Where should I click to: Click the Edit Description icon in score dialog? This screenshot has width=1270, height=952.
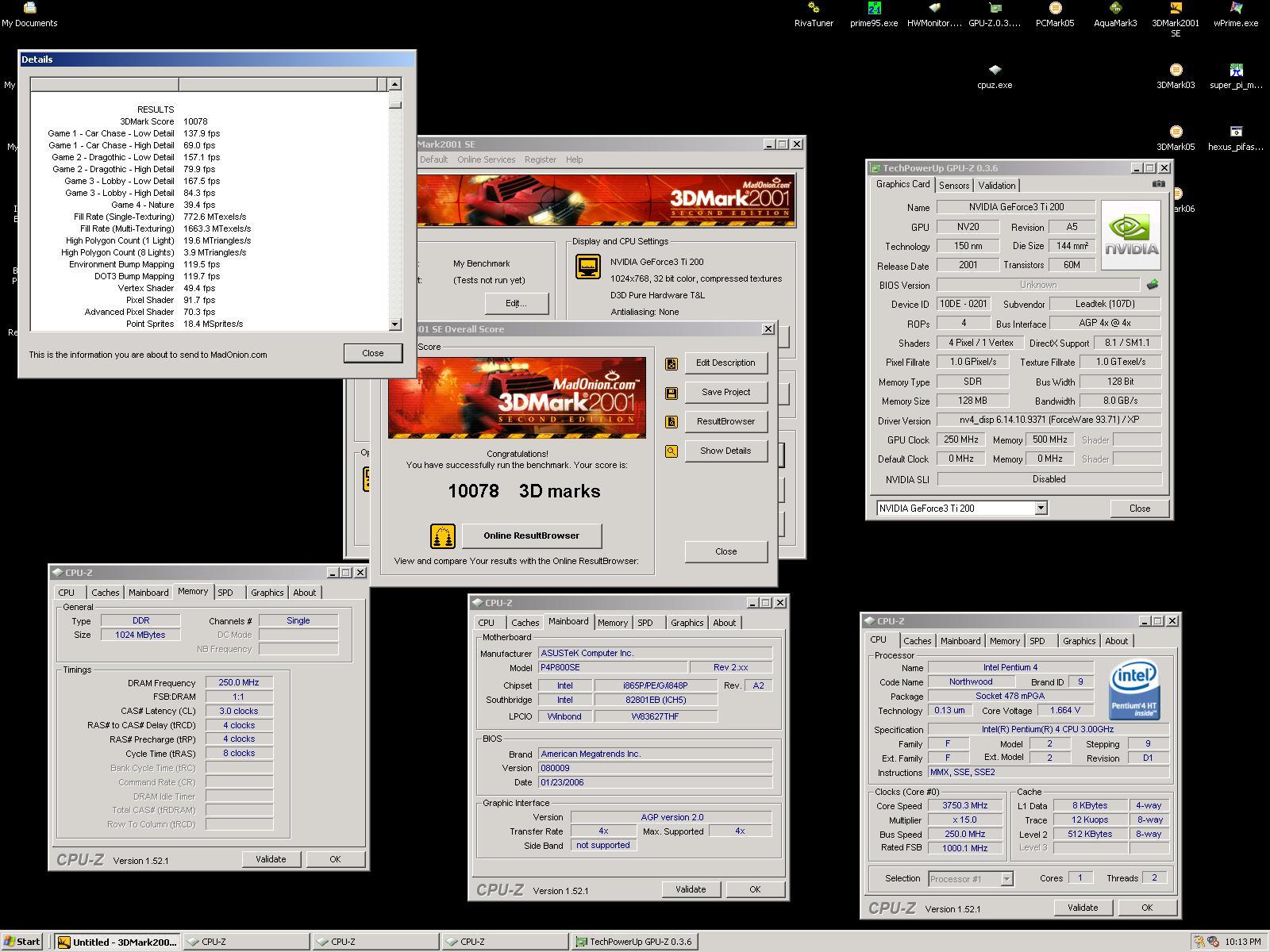(672, 363)
